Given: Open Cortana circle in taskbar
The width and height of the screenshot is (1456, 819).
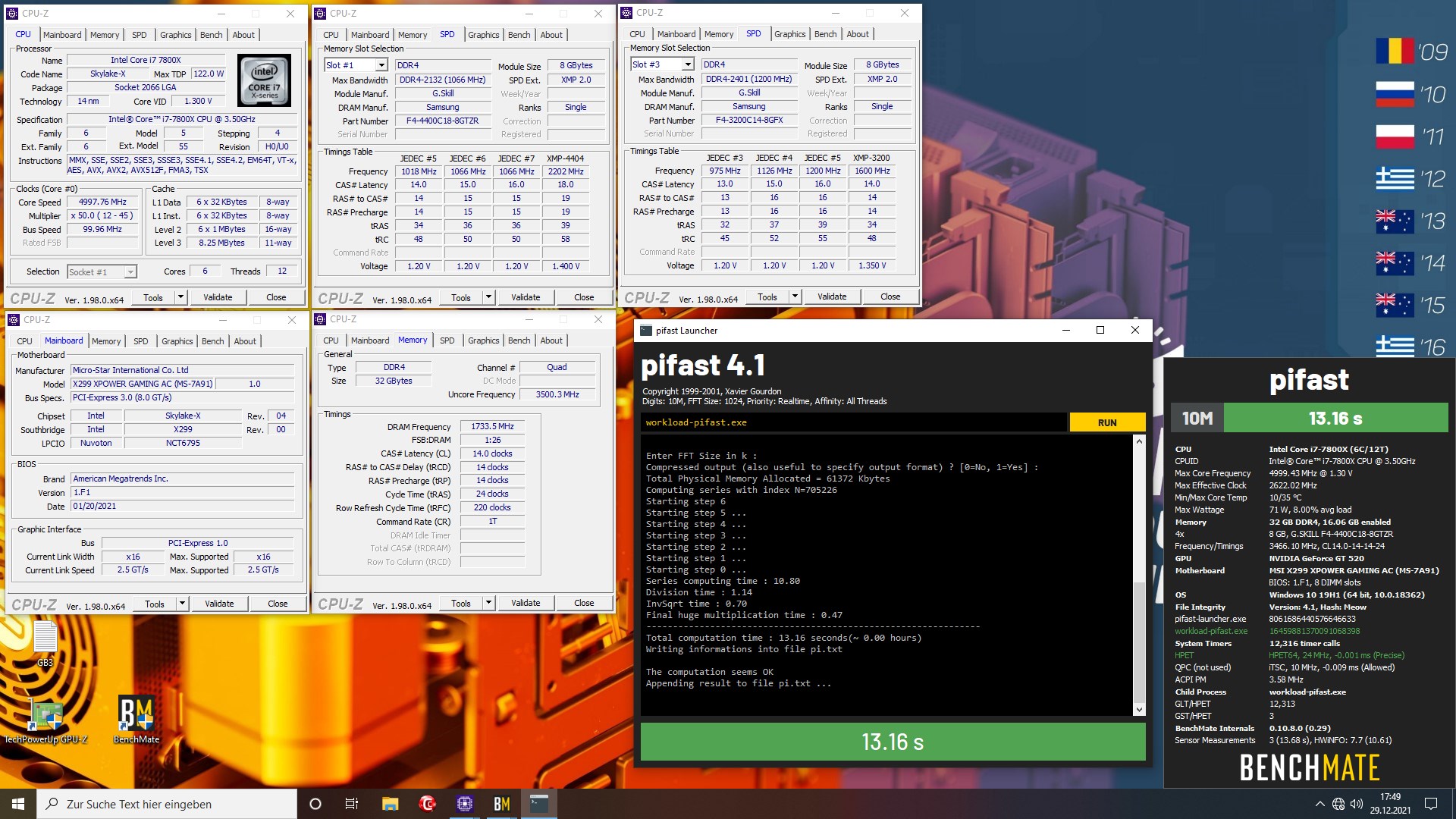Looking at the screenshot, I should tap(315, 804).
